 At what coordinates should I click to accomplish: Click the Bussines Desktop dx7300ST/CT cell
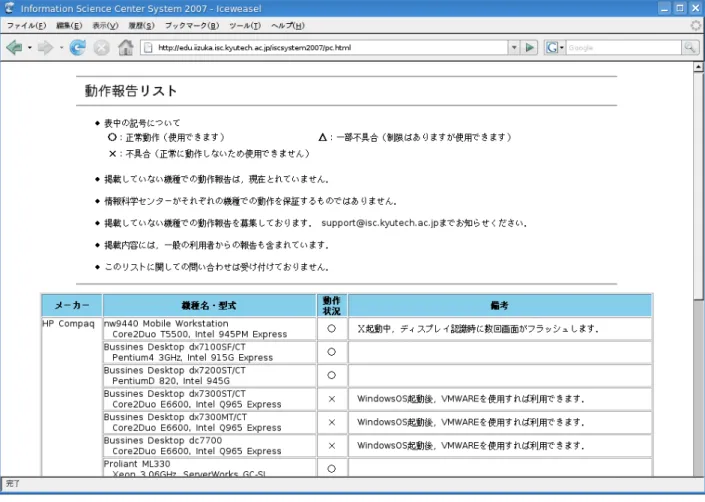(210, 399)
